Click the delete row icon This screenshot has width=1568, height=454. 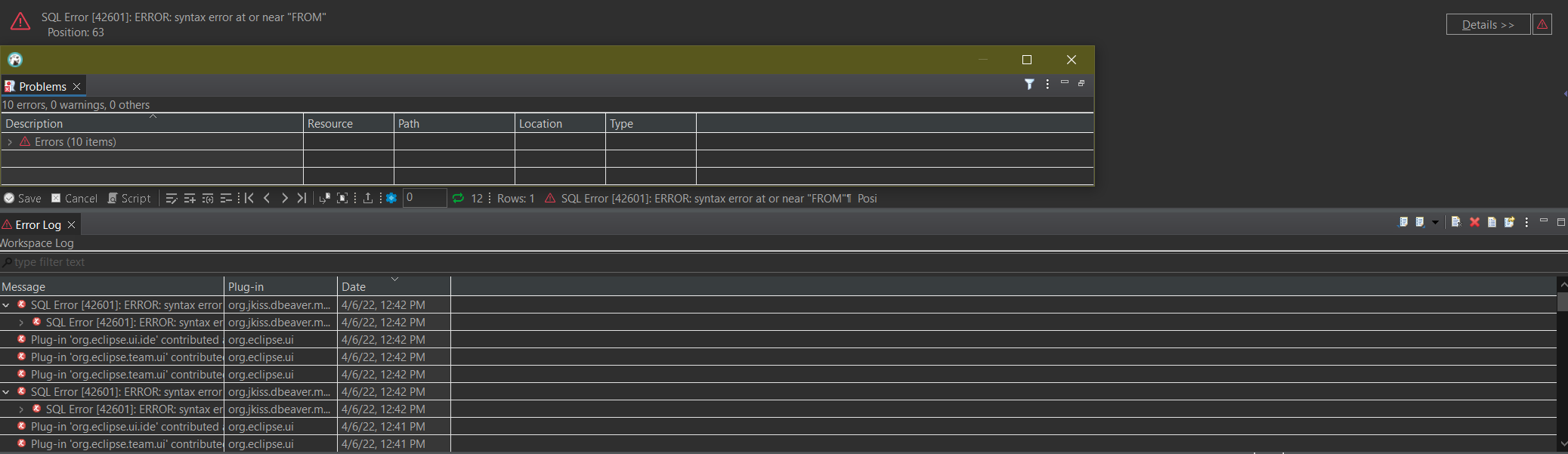(226, 199)
